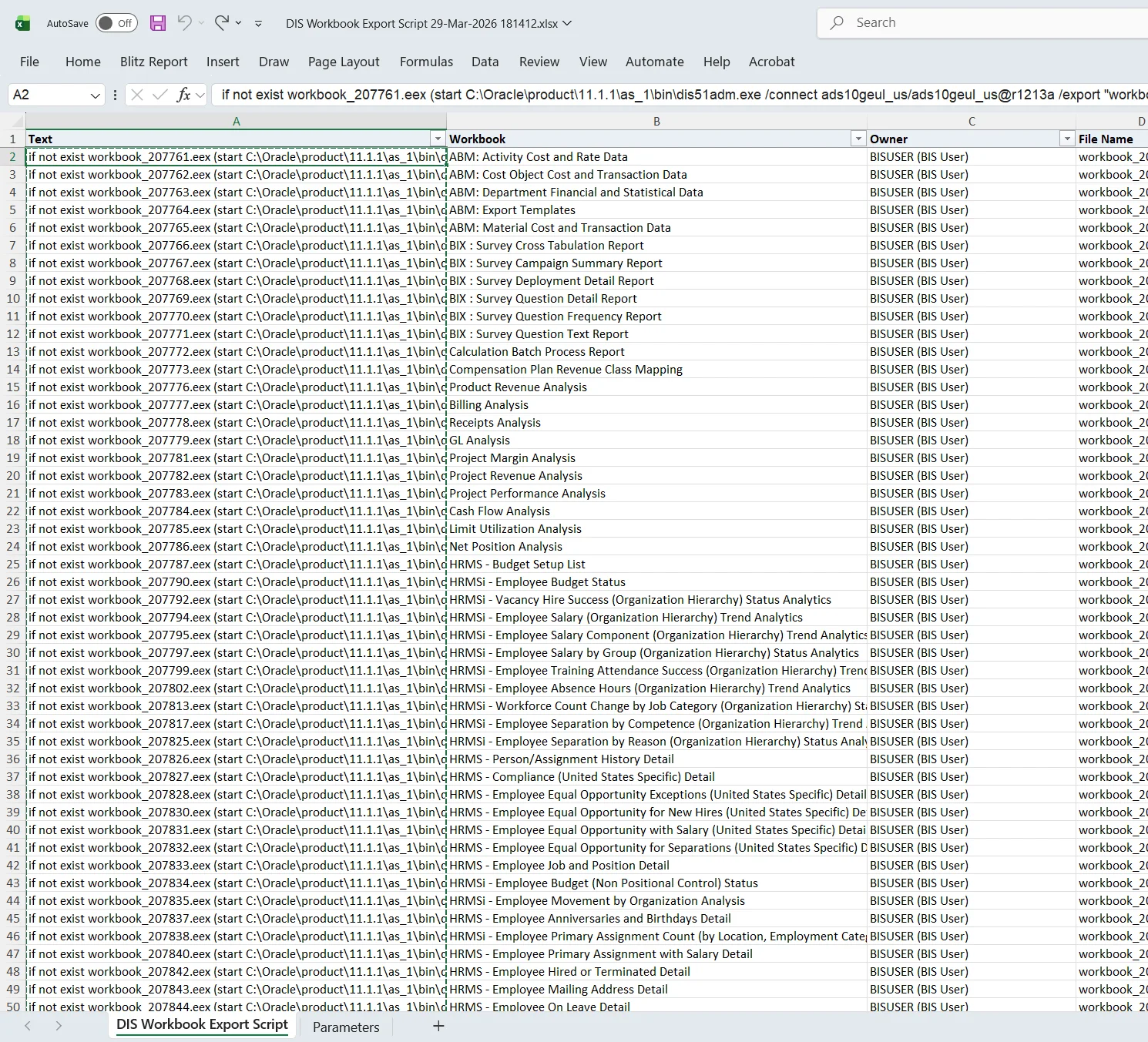Image resolution: width=1148 pixels, height=1042 pixels.
Task: Switch to the Blitz Report ribbon tab
Action: pos(153,62)
